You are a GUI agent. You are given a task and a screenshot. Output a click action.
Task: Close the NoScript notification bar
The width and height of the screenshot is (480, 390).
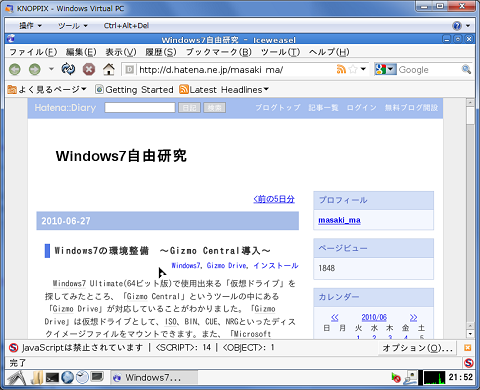point(468,348)
